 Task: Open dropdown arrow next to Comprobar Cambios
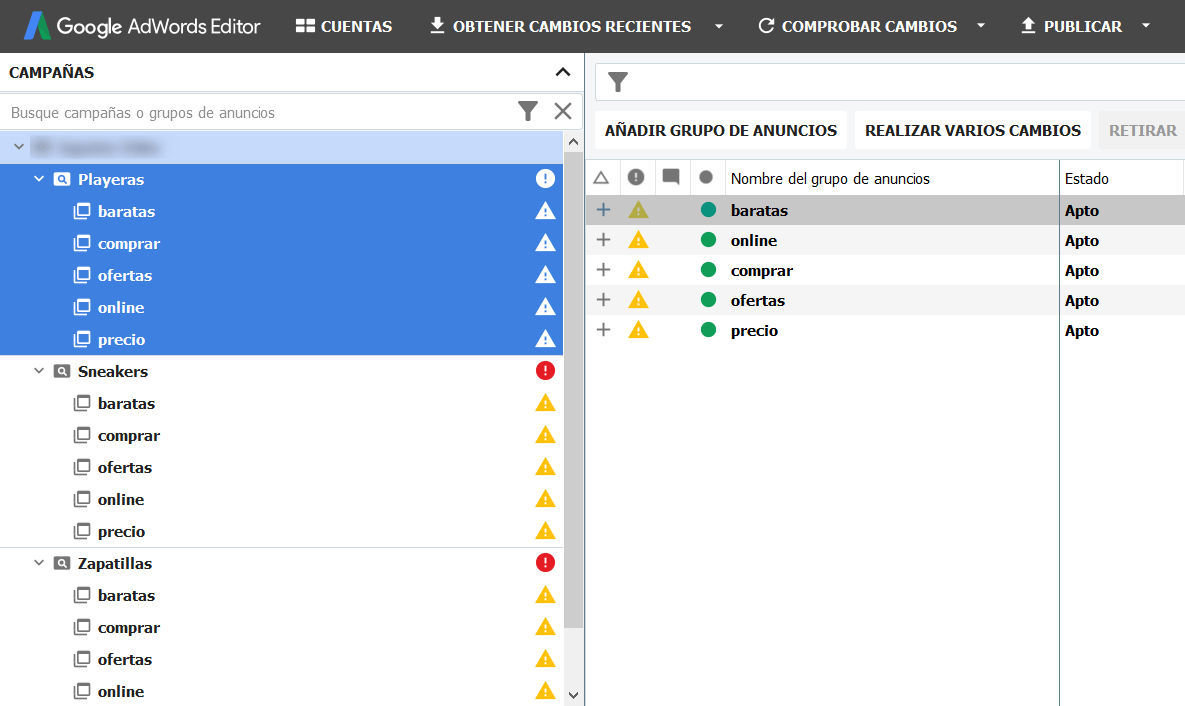point(981,26)
